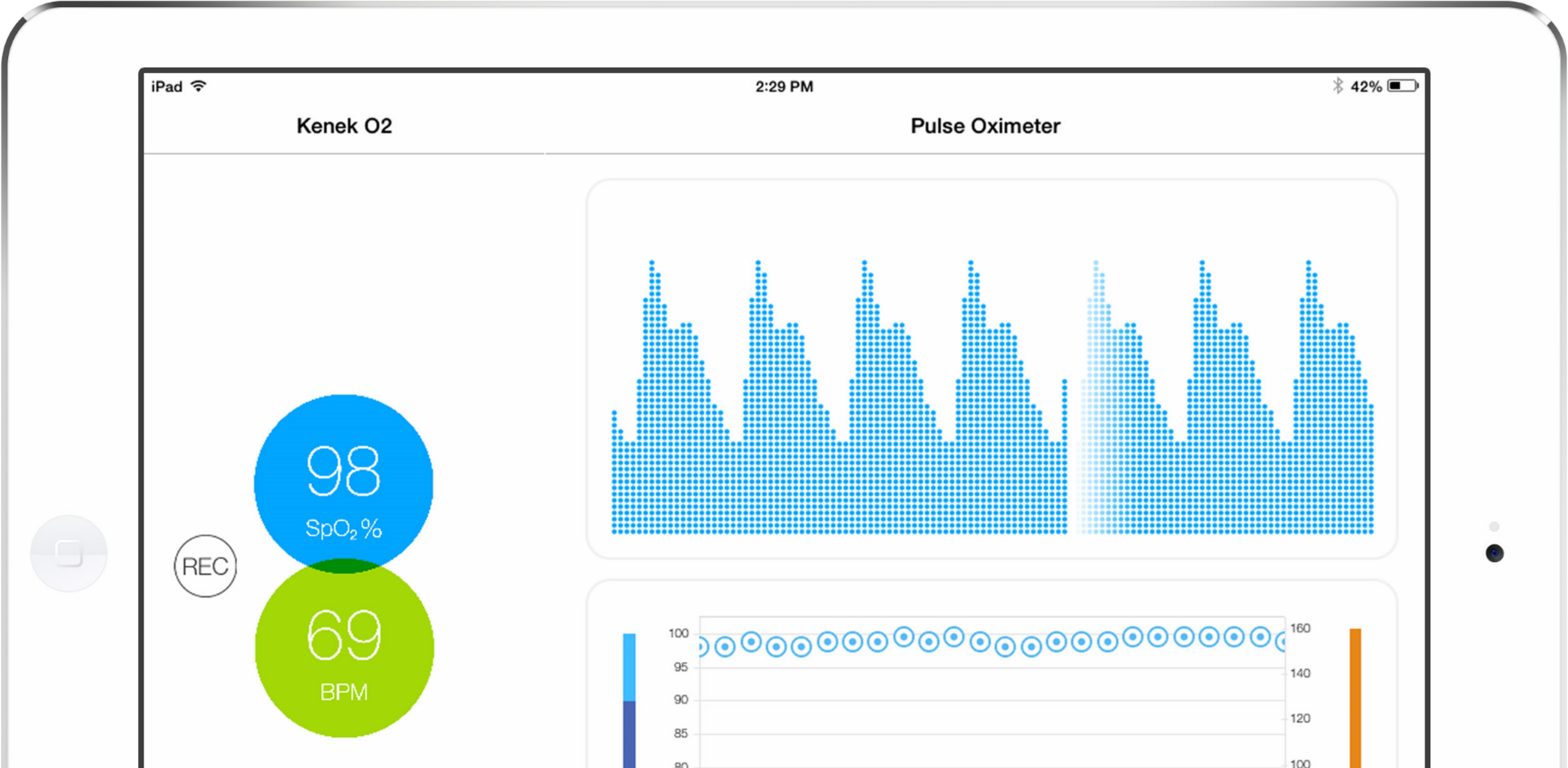Click the dark blue lower SpO2 bar segment
1568x768 pixels.
(x=629, y=734)
